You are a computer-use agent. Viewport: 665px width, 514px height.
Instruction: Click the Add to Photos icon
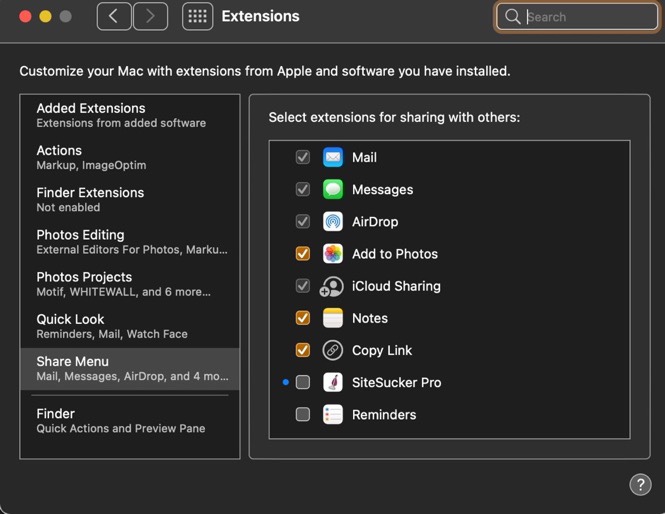pos(333,254)
